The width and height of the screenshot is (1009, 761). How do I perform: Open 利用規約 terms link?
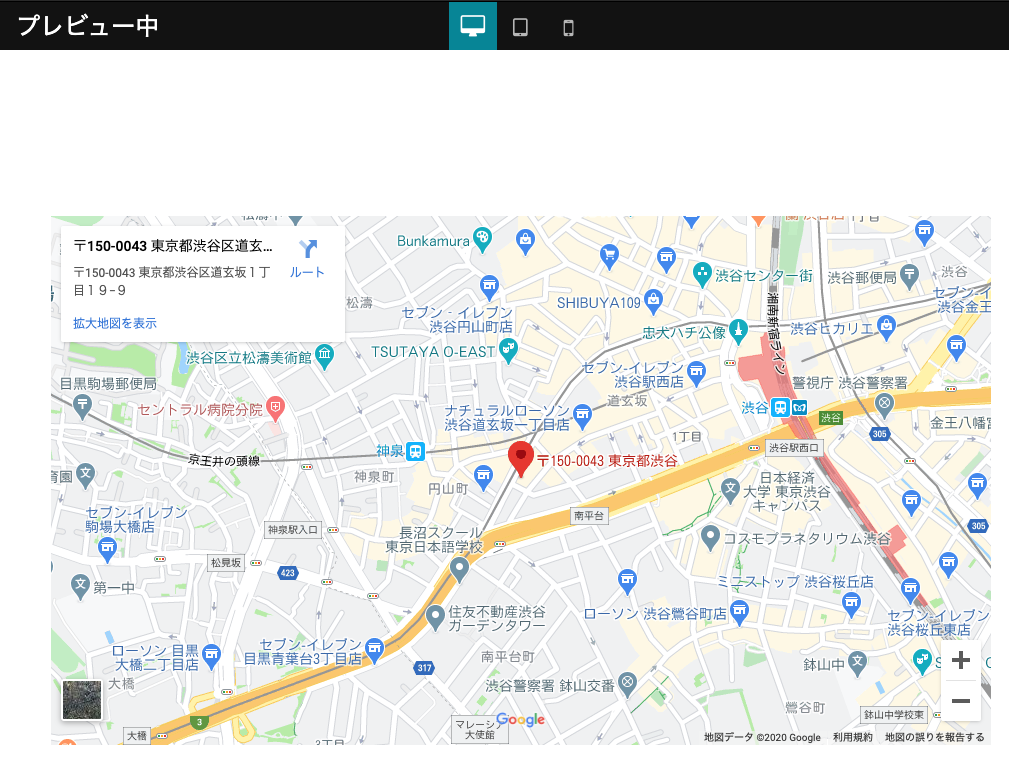click(853, 737)
